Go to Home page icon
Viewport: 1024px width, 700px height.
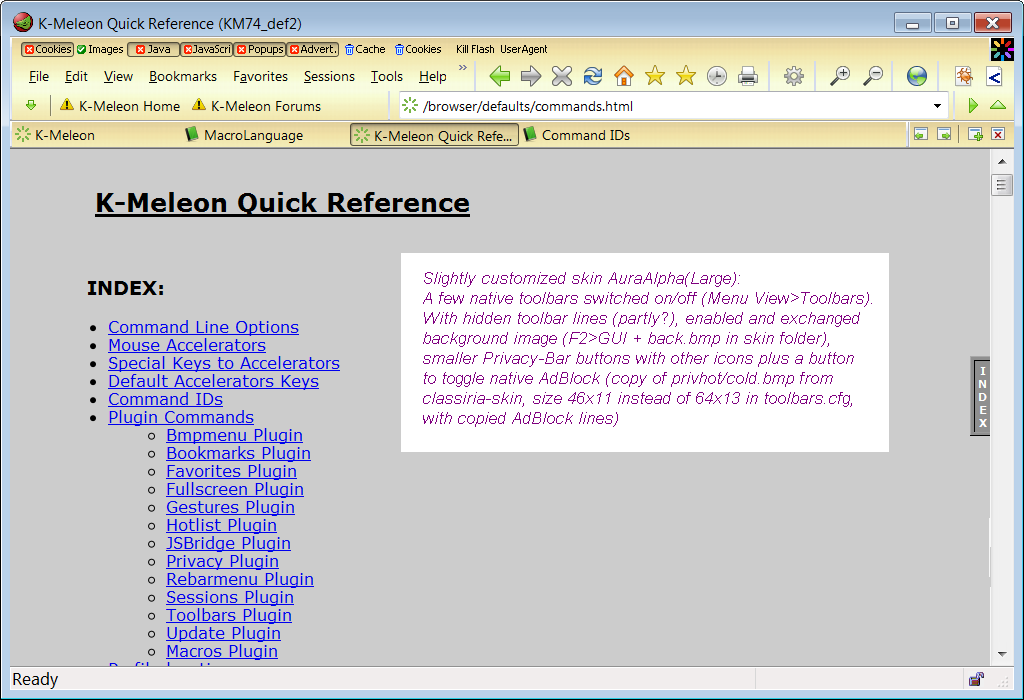(x=624, y=76)
